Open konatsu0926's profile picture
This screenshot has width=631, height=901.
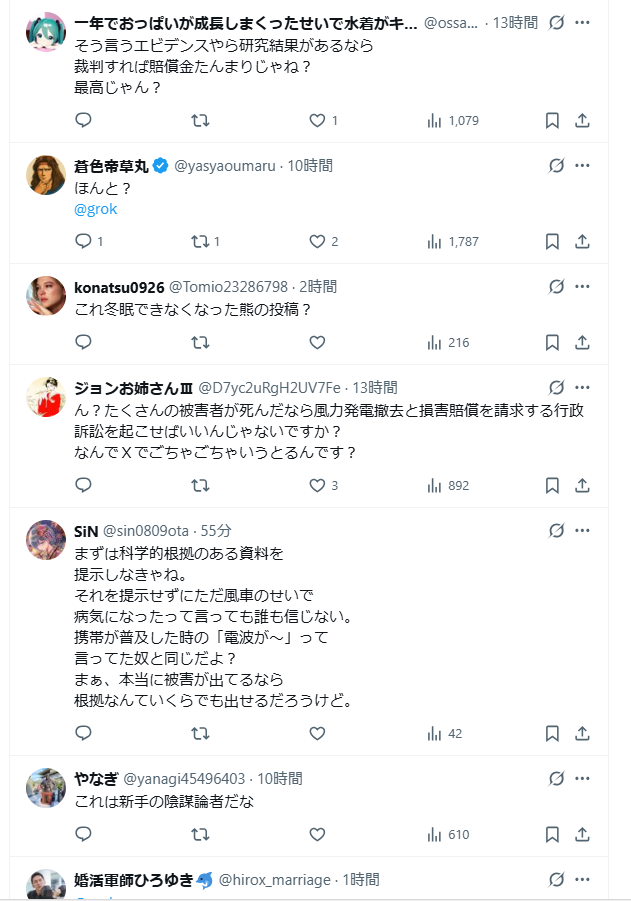coord(46,297)
